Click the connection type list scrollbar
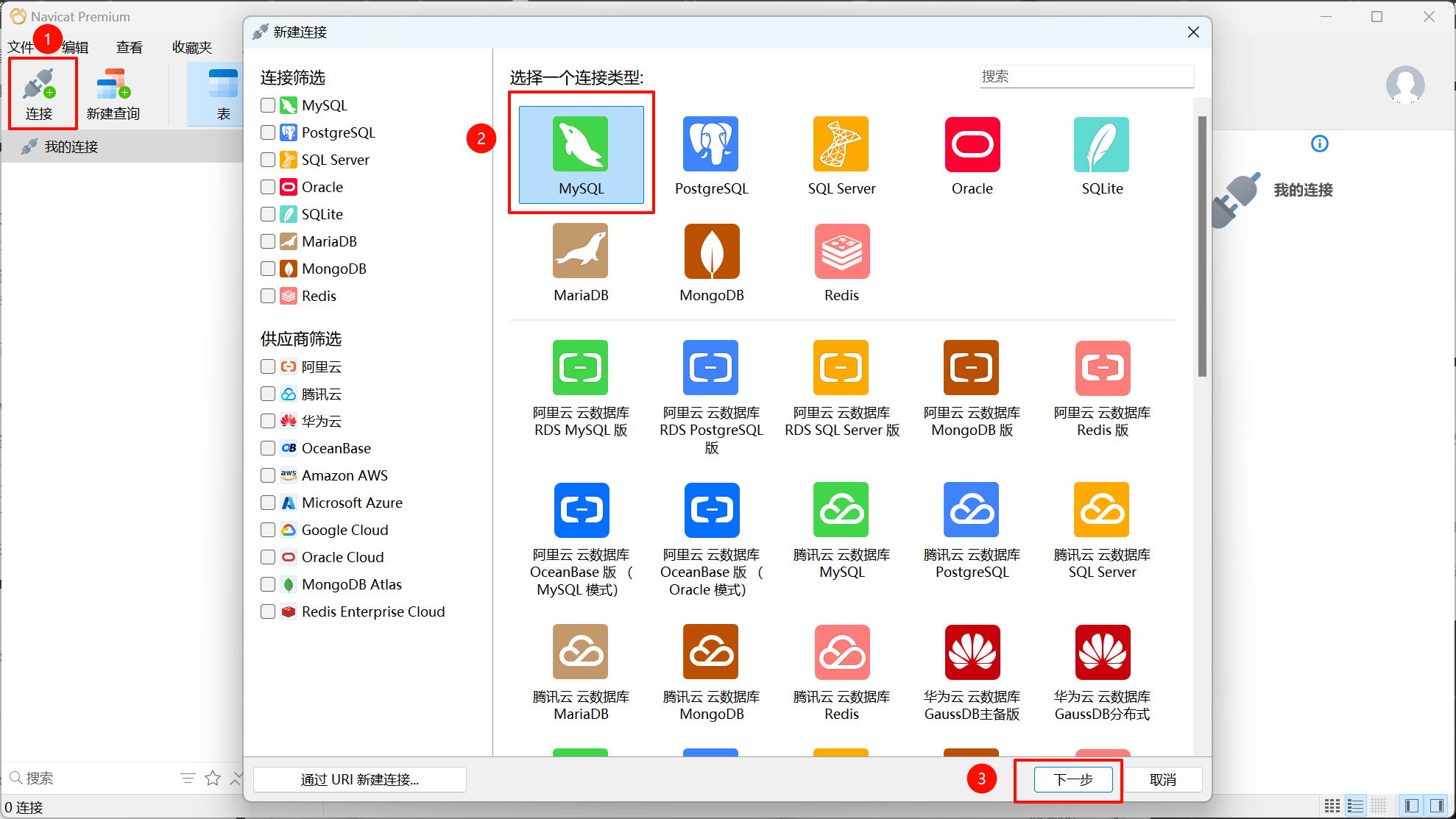The image size is (1456, 819). pyautogui.click(x=1201, y=247)
